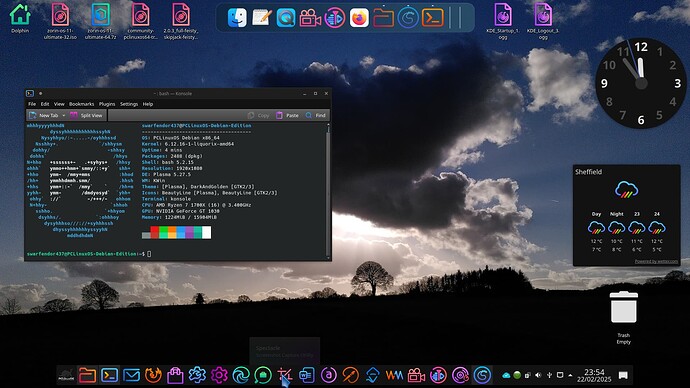The width and height of the screenshot is (690, 388).
Task: Click Split View in Konsole toolbar
Action: tap(86, 115)
